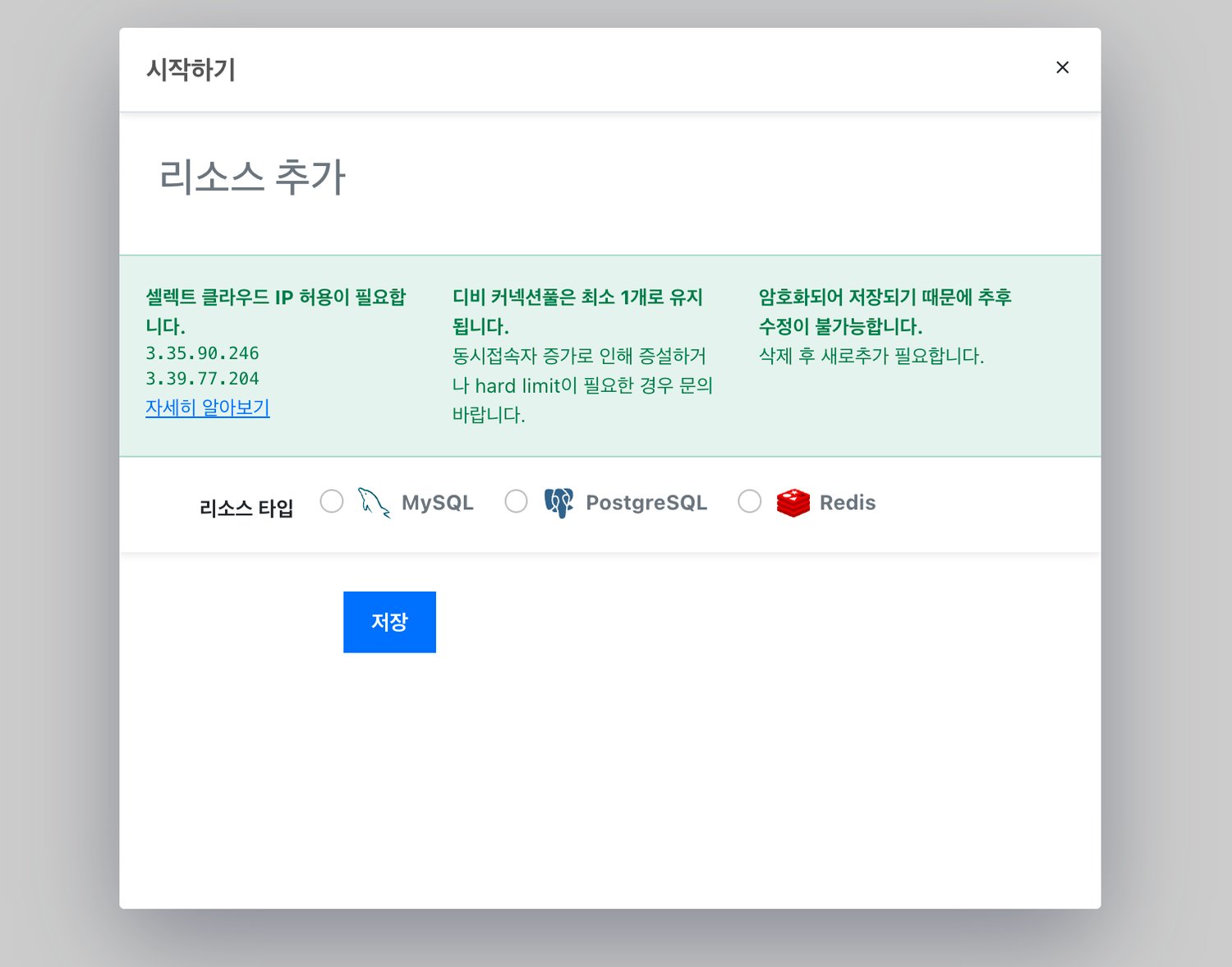Click the 암호화되어 저장되기 notice heading
The height and width of the screenshot is (967, 1232).
(x=885, y=311)
